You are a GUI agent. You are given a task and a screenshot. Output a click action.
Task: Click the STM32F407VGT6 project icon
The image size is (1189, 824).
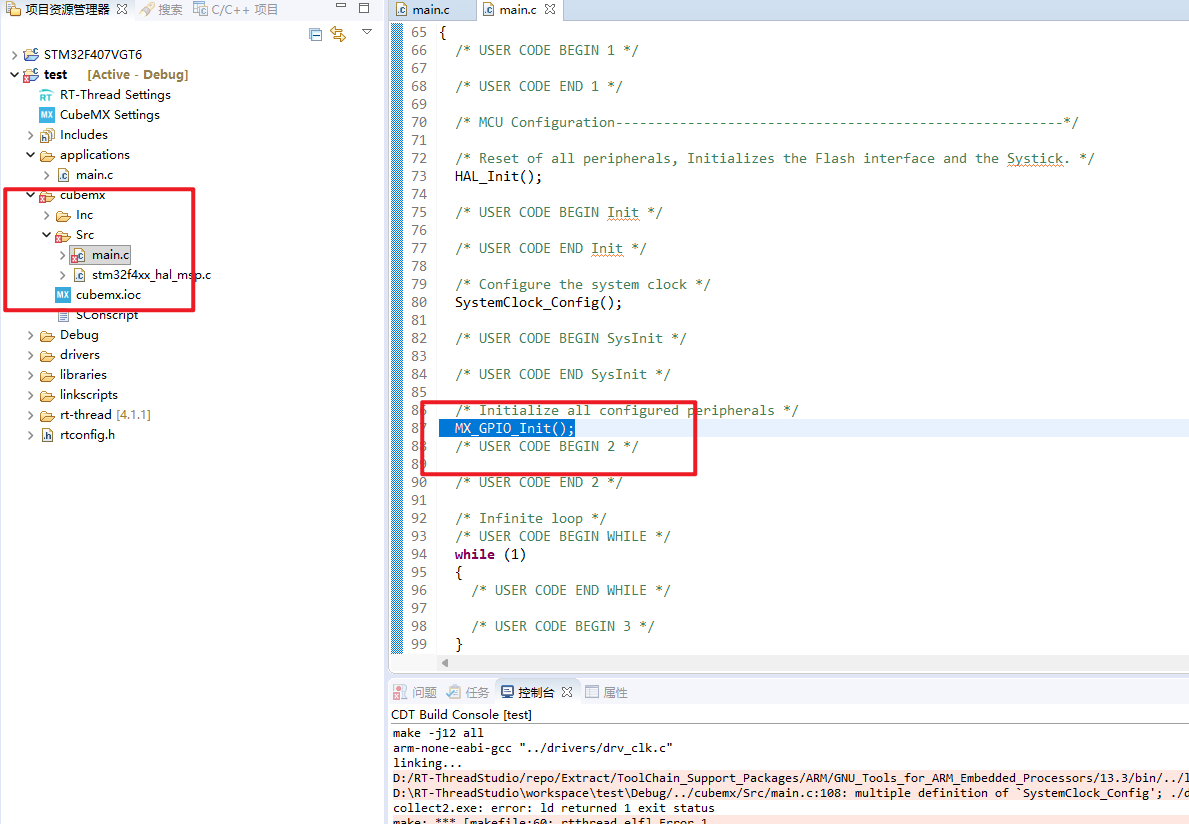(31, 55)
